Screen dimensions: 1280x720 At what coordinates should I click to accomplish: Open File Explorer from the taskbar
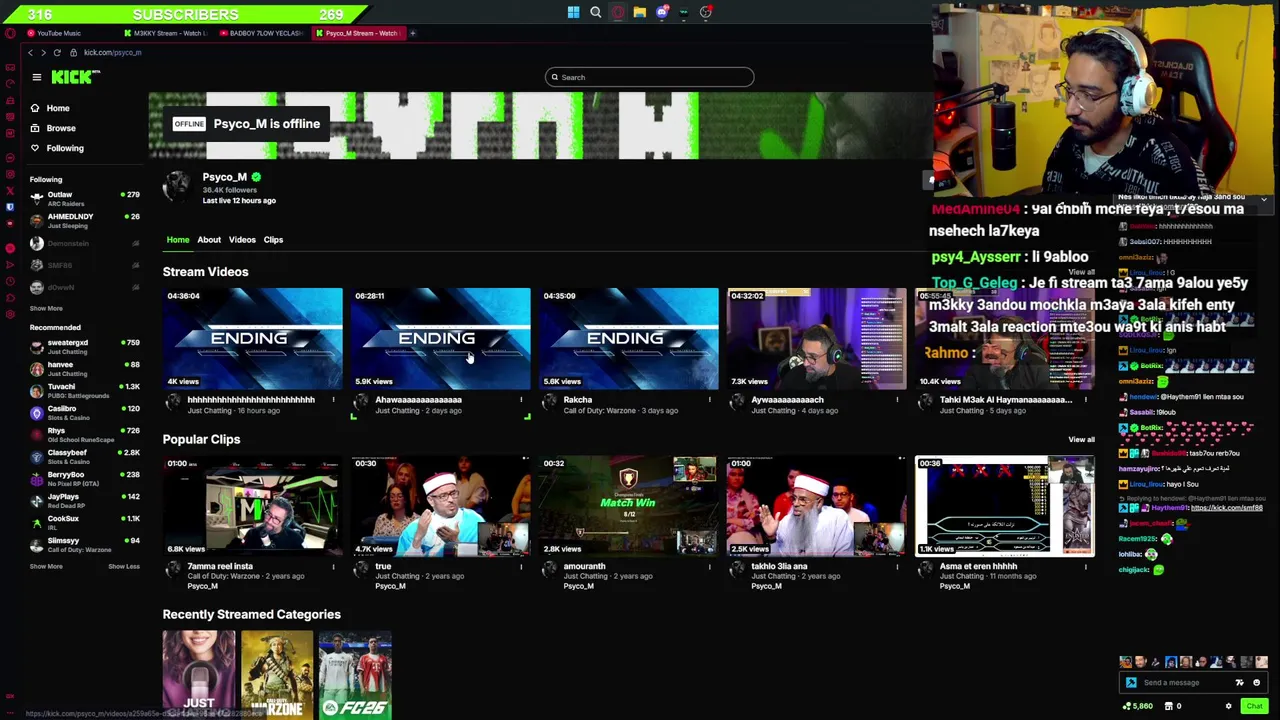pyautogui.click(x=640, y=12)
